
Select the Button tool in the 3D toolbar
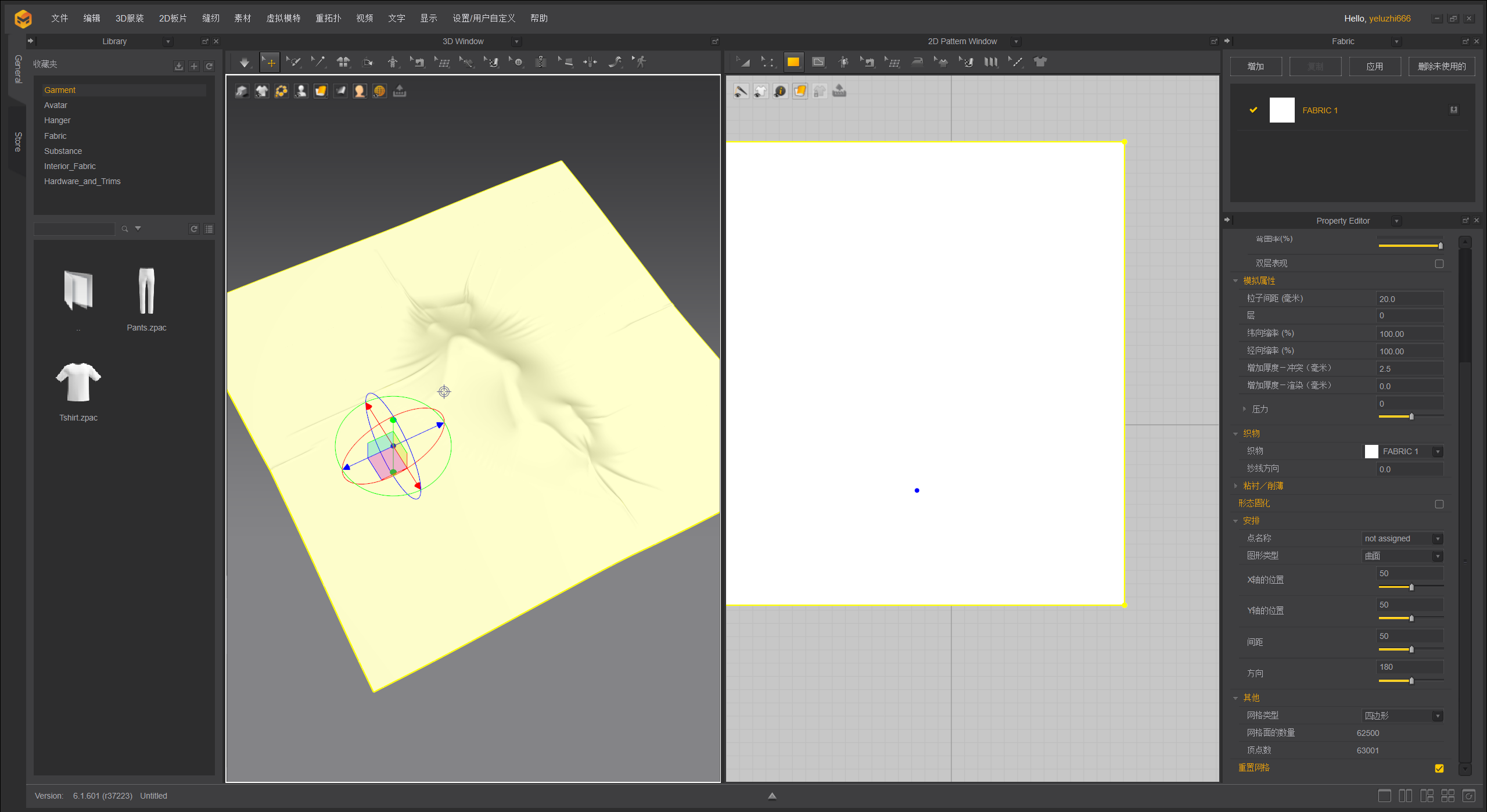click(517, 62)
